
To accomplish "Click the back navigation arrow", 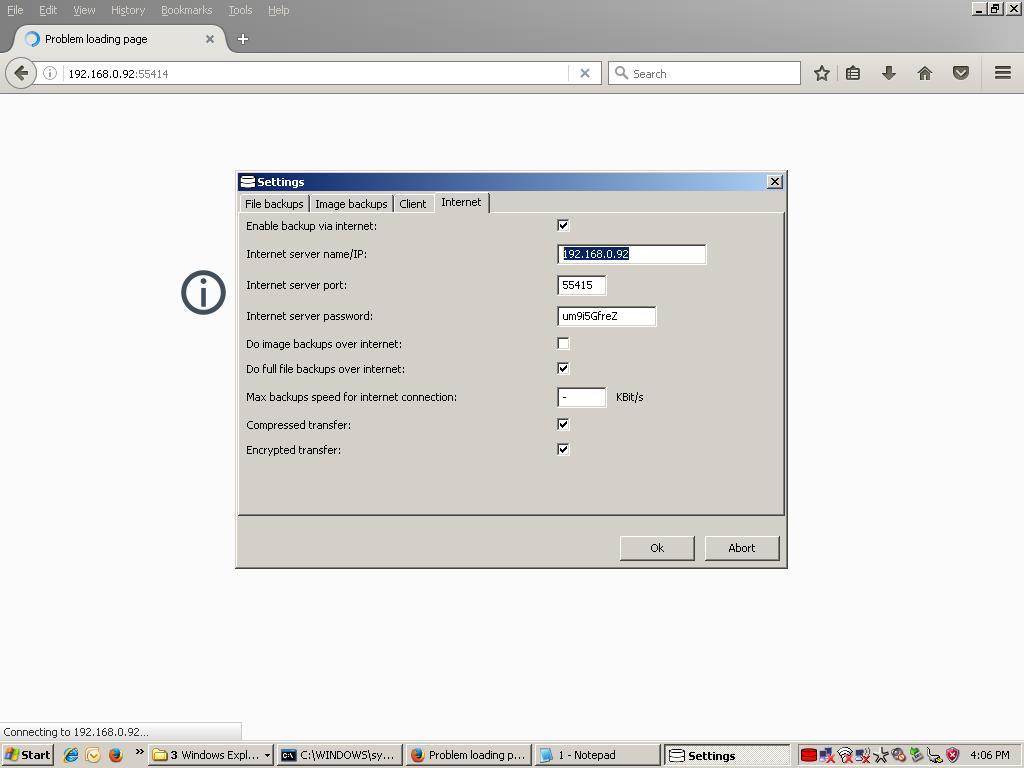I will pos(21,72).
